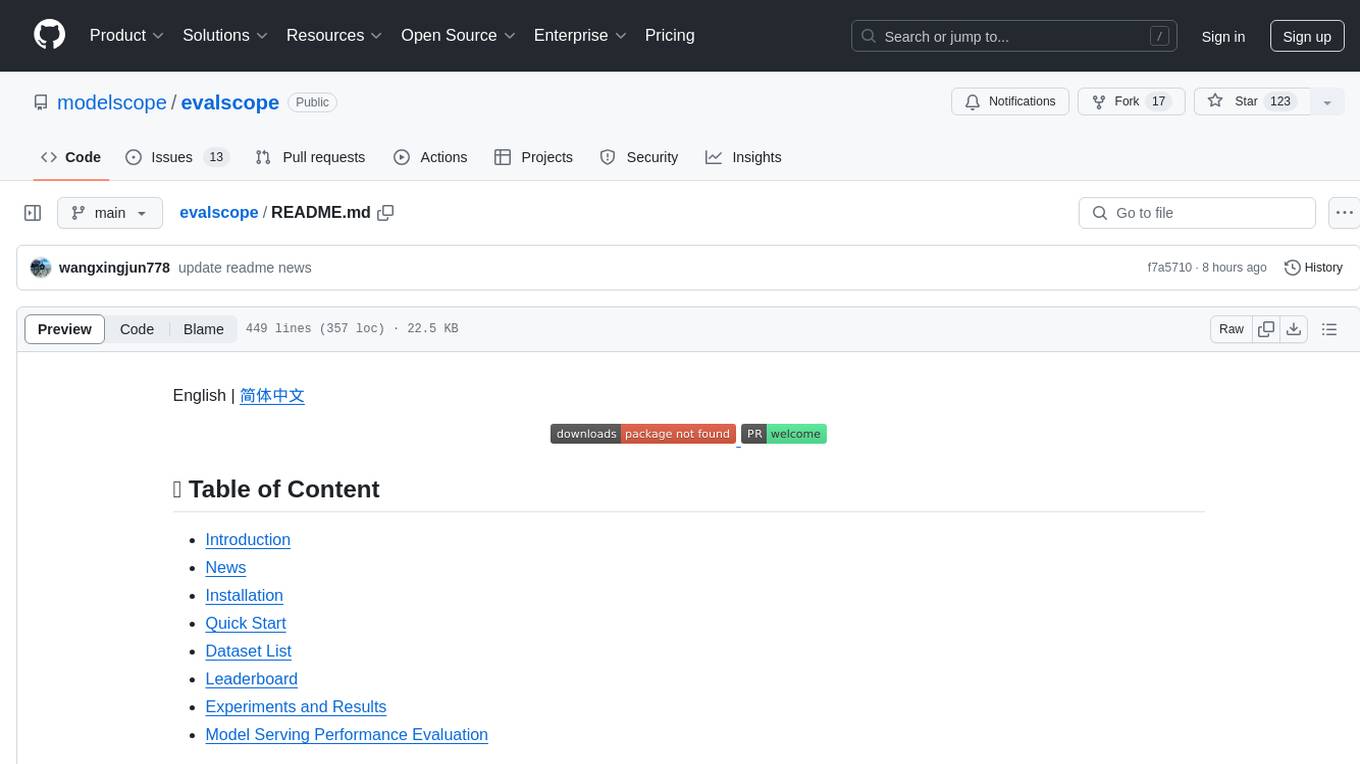1360x764 pixels.
Task: Select the Preview view
Action: pos(65,329)
